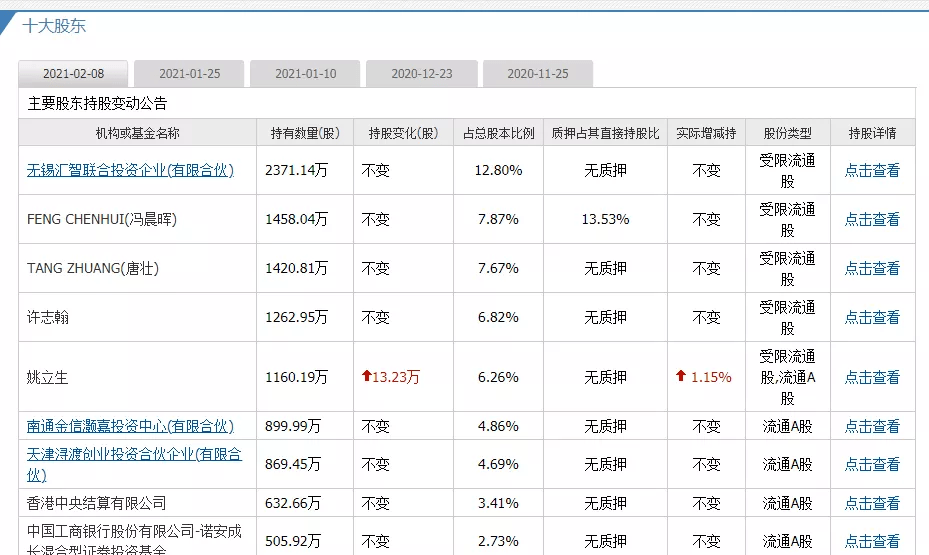Screen dimensions: 929x555
Task: Click the 股份类型 column header
Action: point(787,133)
